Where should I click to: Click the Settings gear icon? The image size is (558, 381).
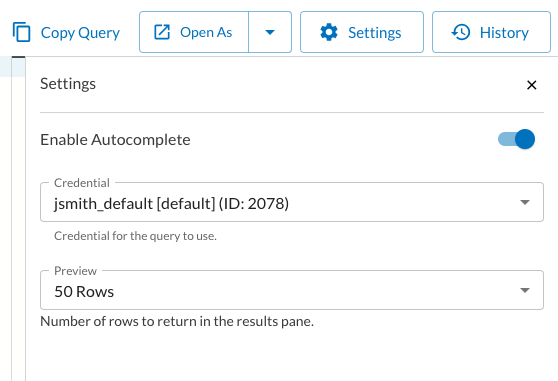pyautogui.click(x=329, y=32)
